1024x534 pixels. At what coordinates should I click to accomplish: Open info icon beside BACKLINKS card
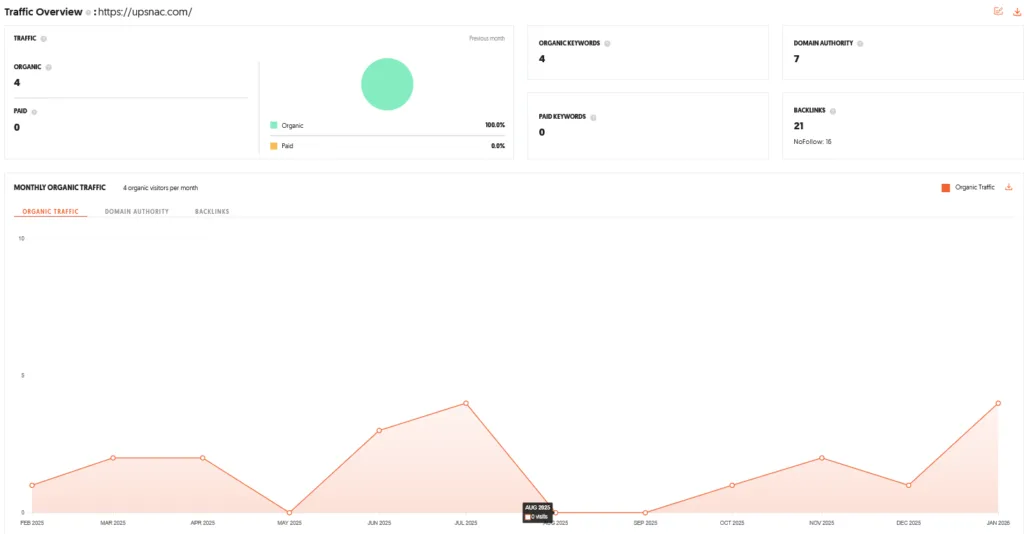(833, 111)
